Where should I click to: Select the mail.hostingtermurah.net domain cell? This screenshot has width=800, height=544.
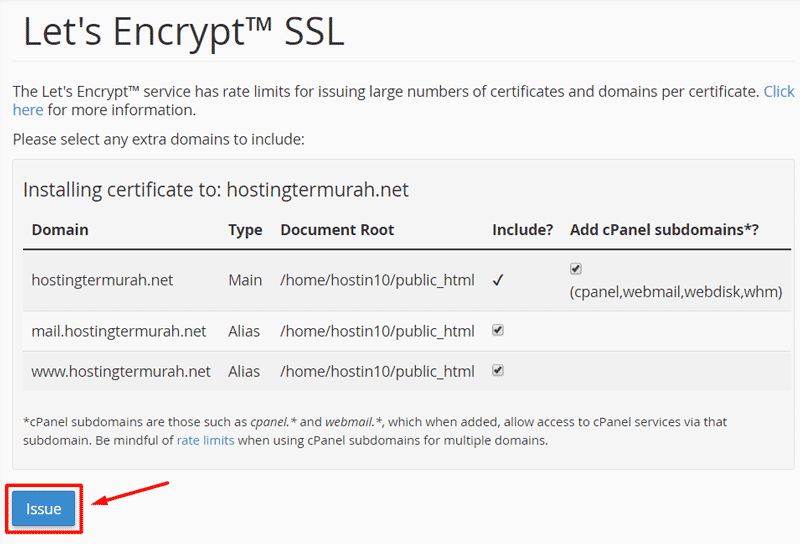click(x=118, y=331)
